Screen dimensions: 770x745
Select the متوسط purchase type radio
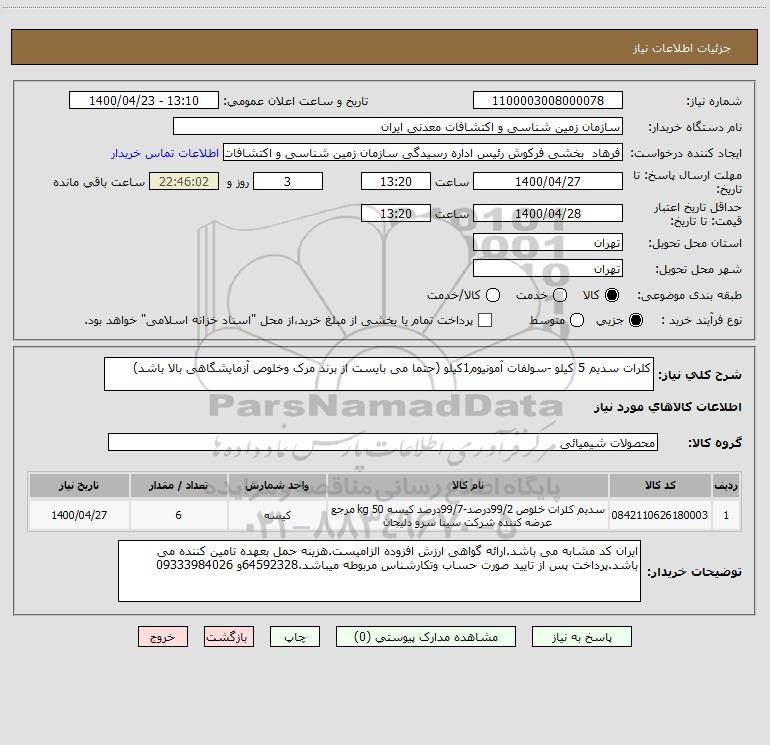coord(577,320)
